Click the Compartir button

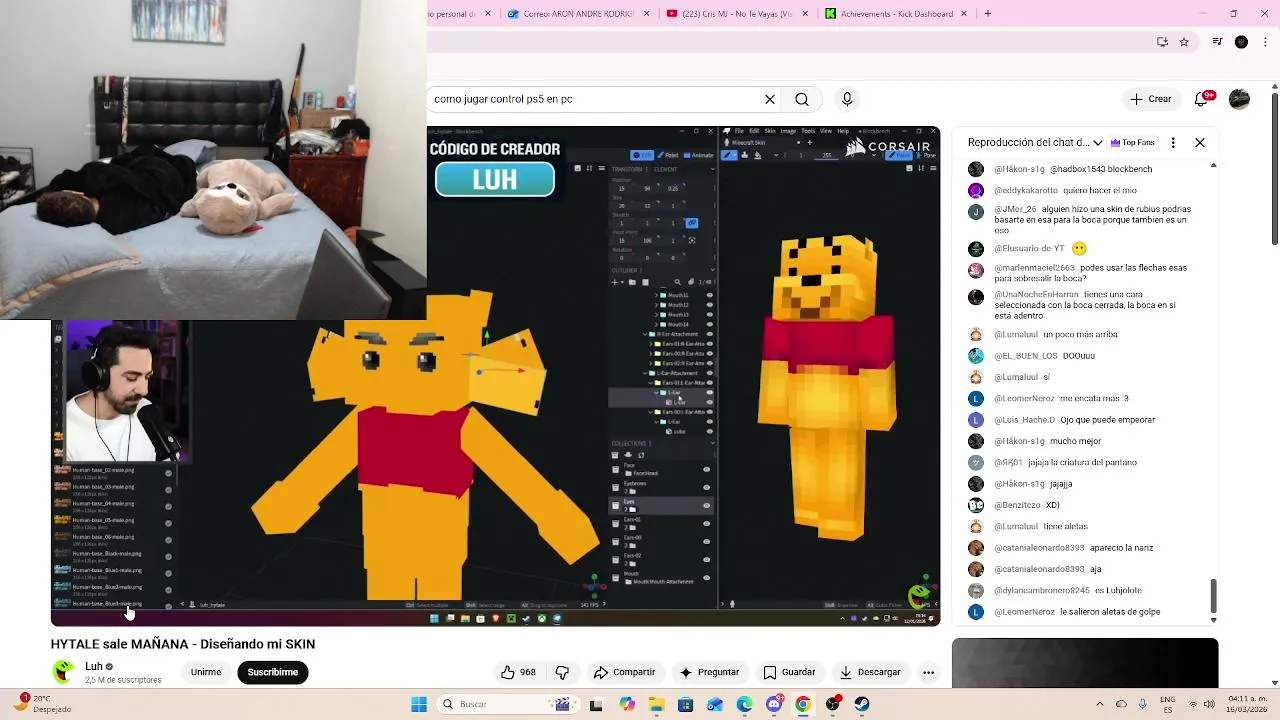pyautogui.click(x=624, y=672)
